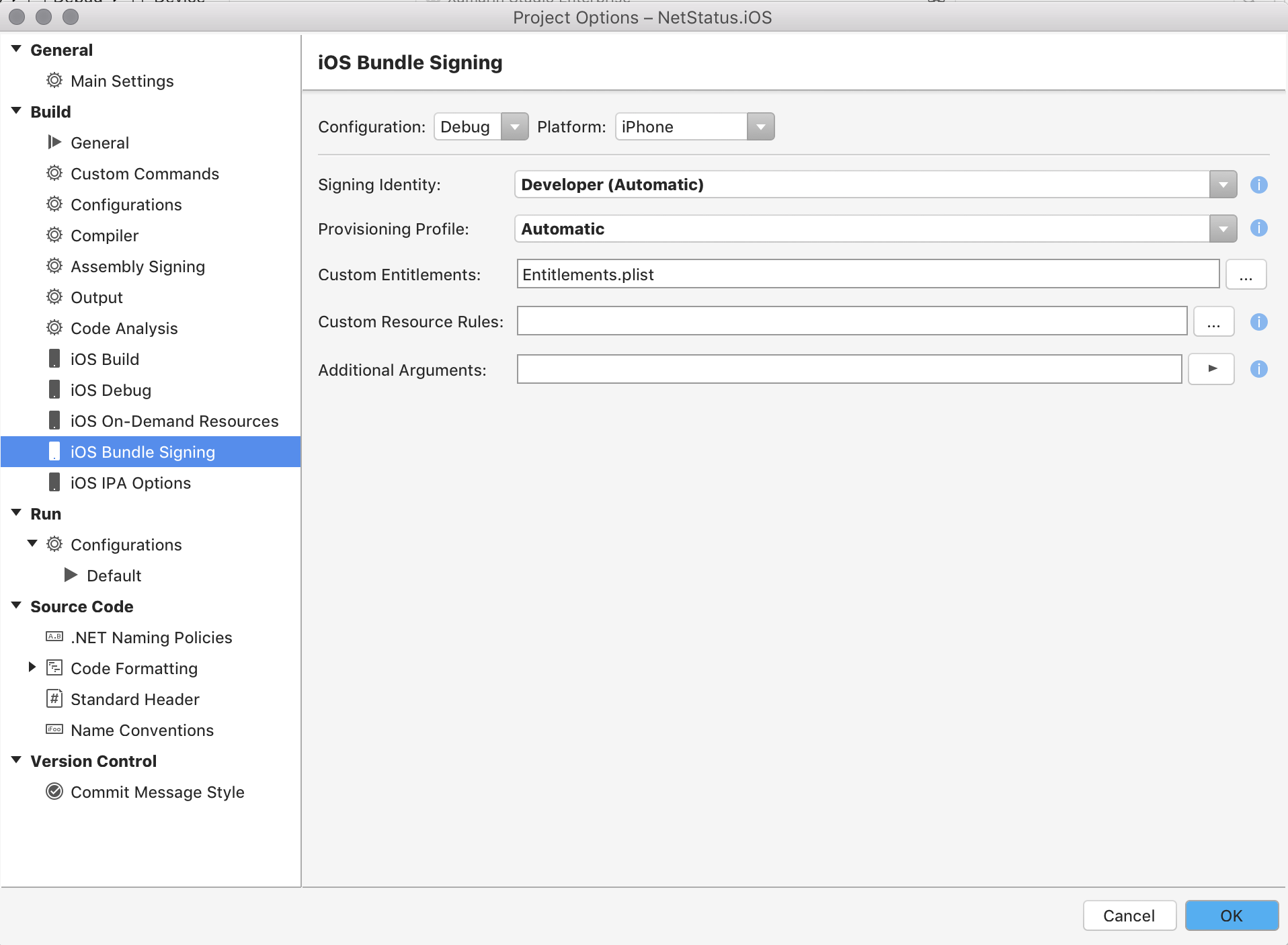
Task: Expand the Code Formatting section
Action: coord(31,667)
